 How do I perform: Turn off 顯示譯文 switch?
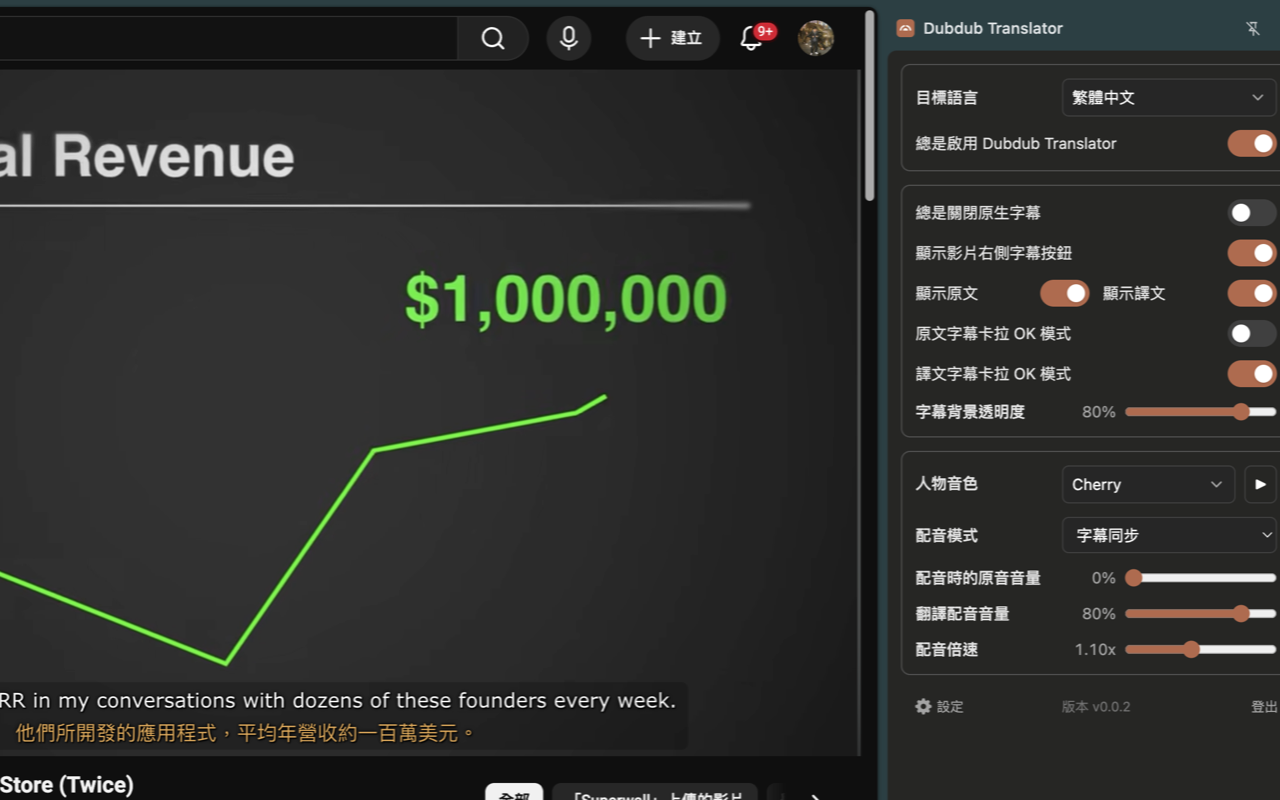click(1252, 293)
